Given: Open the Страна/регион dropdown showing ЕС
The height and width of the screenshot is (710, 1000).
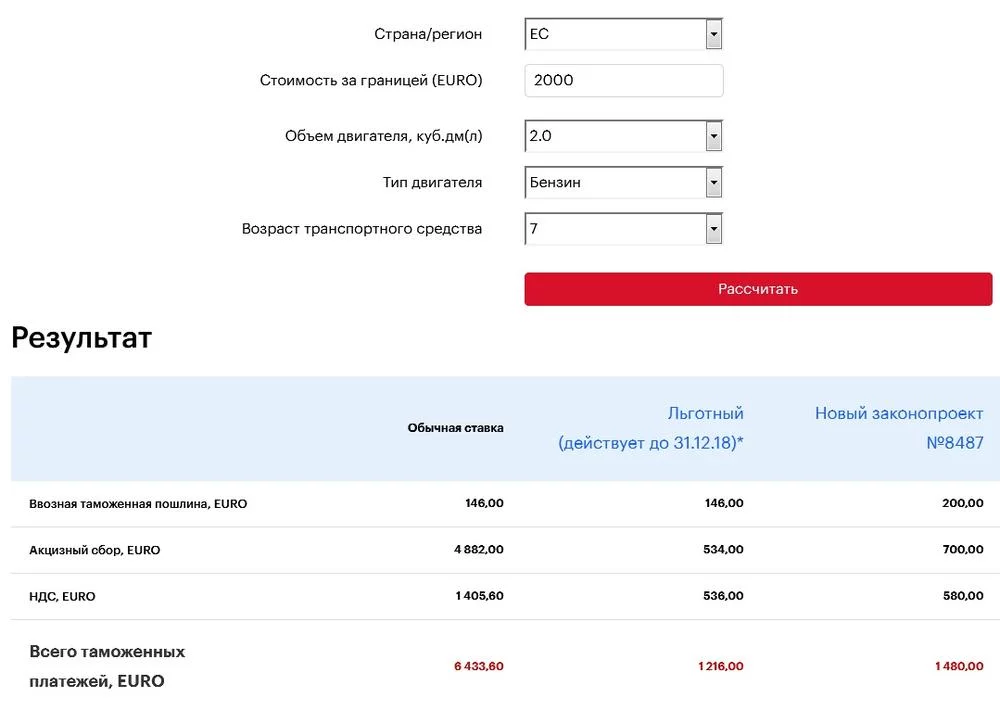Looking at the screenshot, I should [623, 34].
